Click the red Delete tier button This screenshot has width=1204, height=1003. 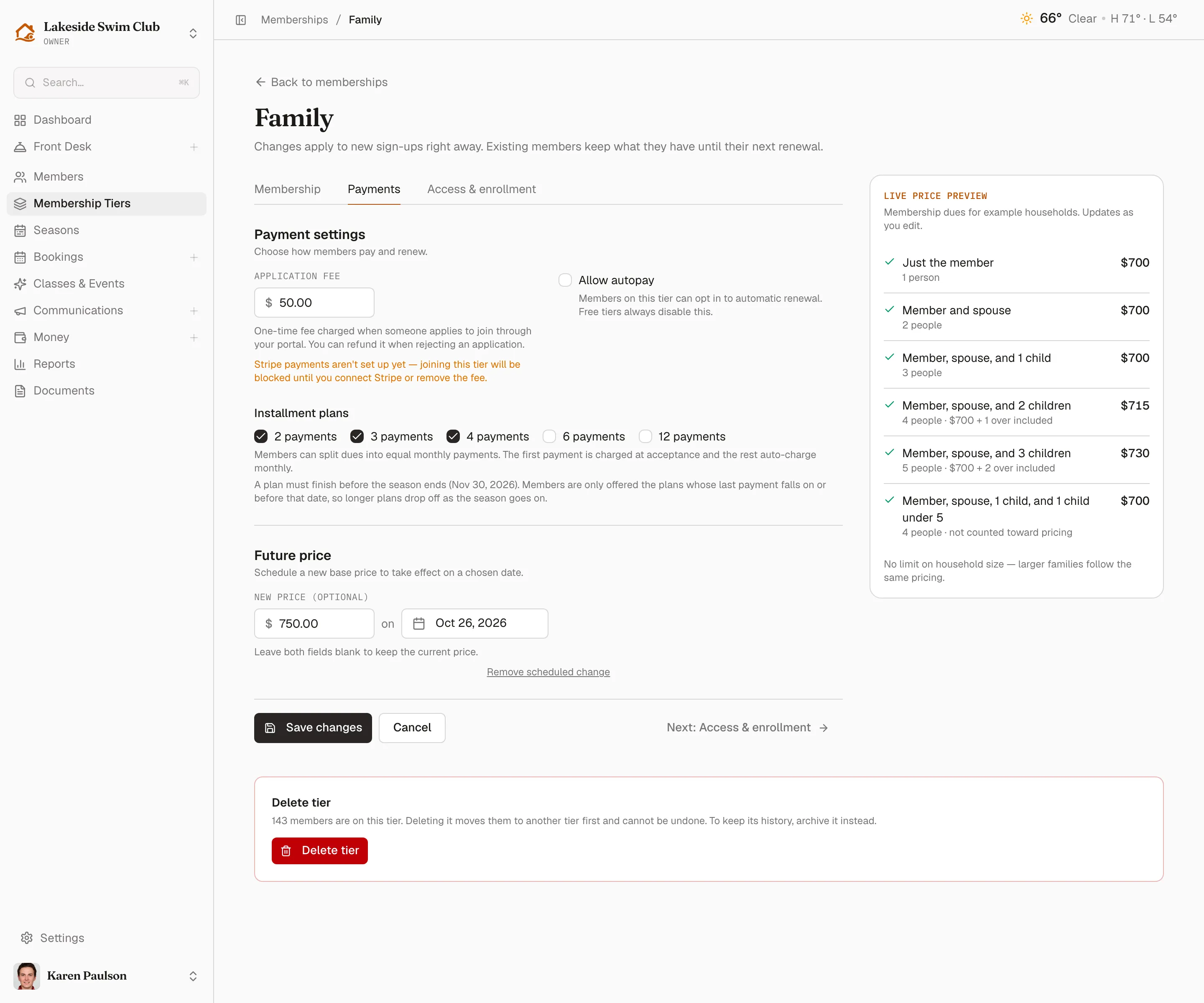pos(320,850)
